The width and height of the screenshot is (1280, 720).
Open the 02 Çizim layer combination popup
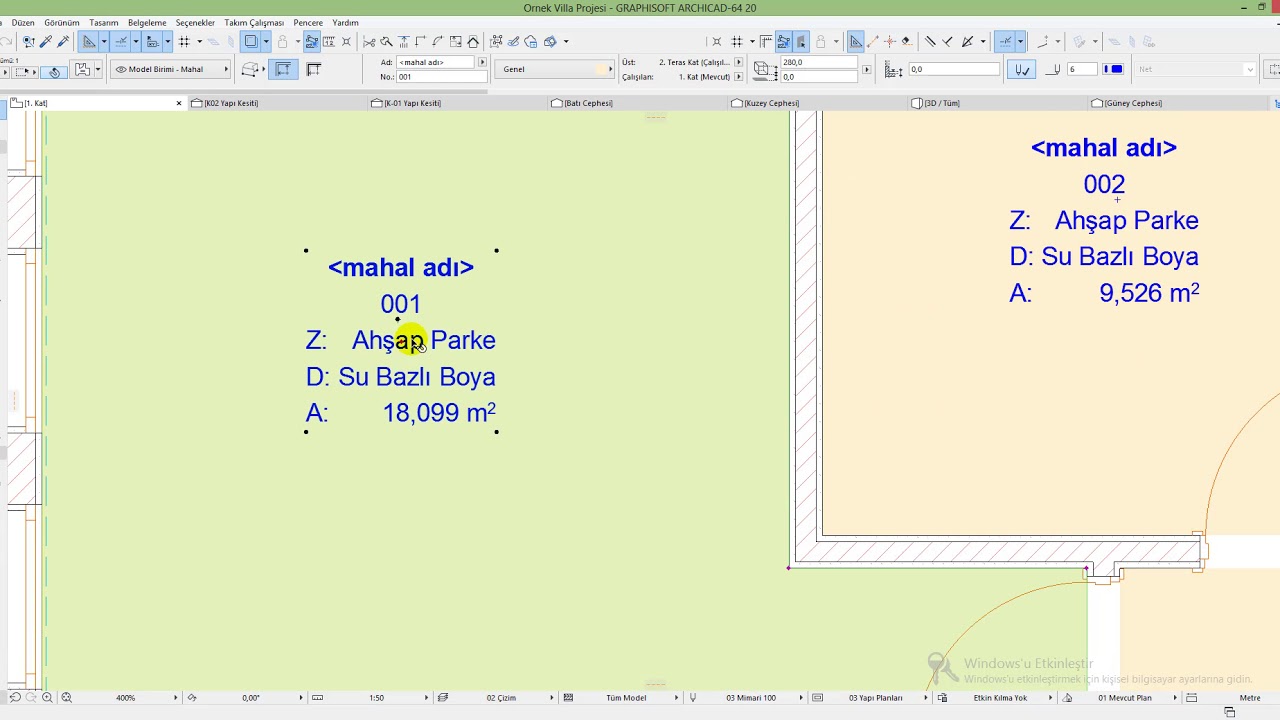501,697
